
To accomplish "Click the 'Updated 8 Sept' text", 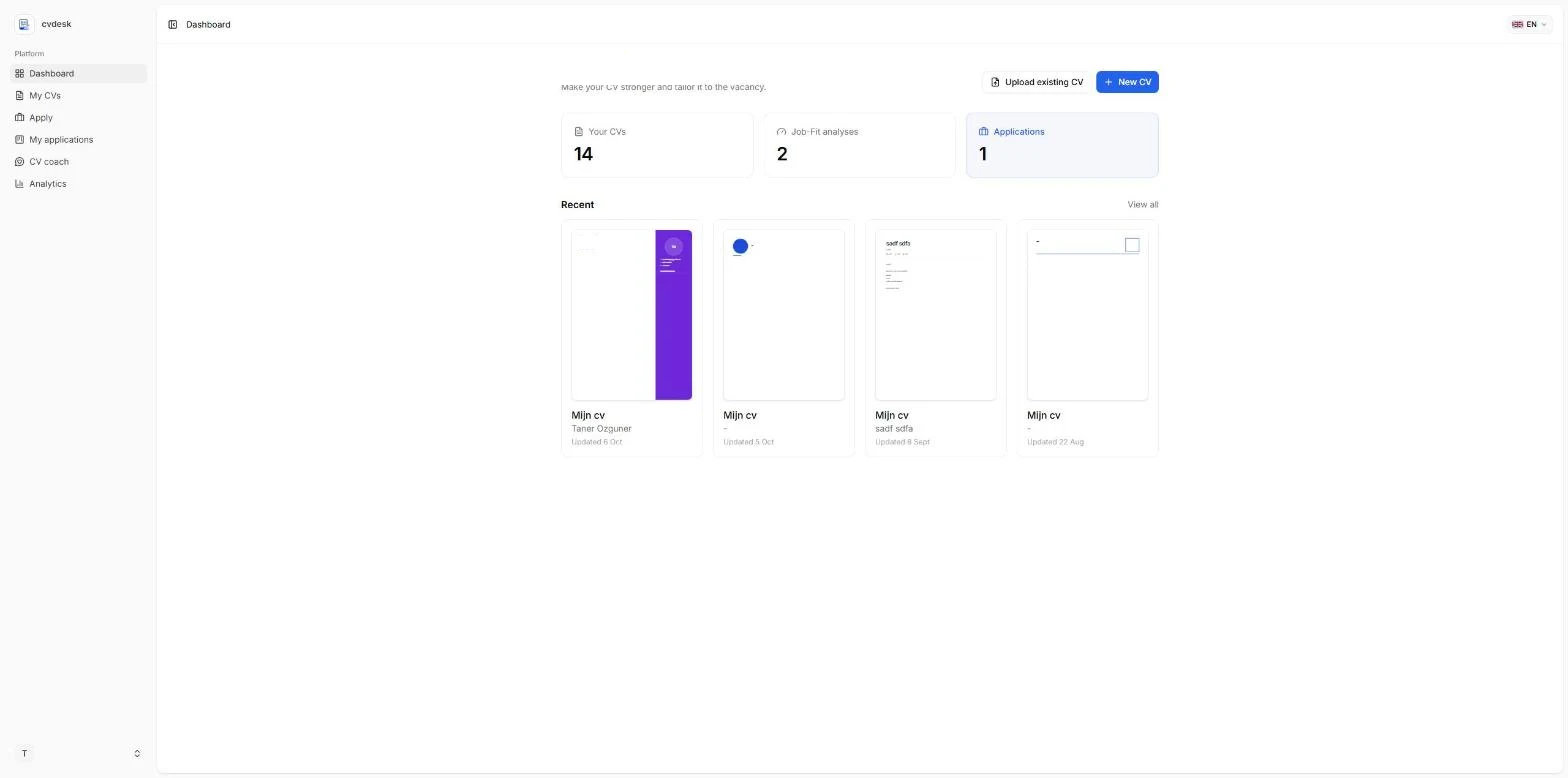I will pos(902,441).
